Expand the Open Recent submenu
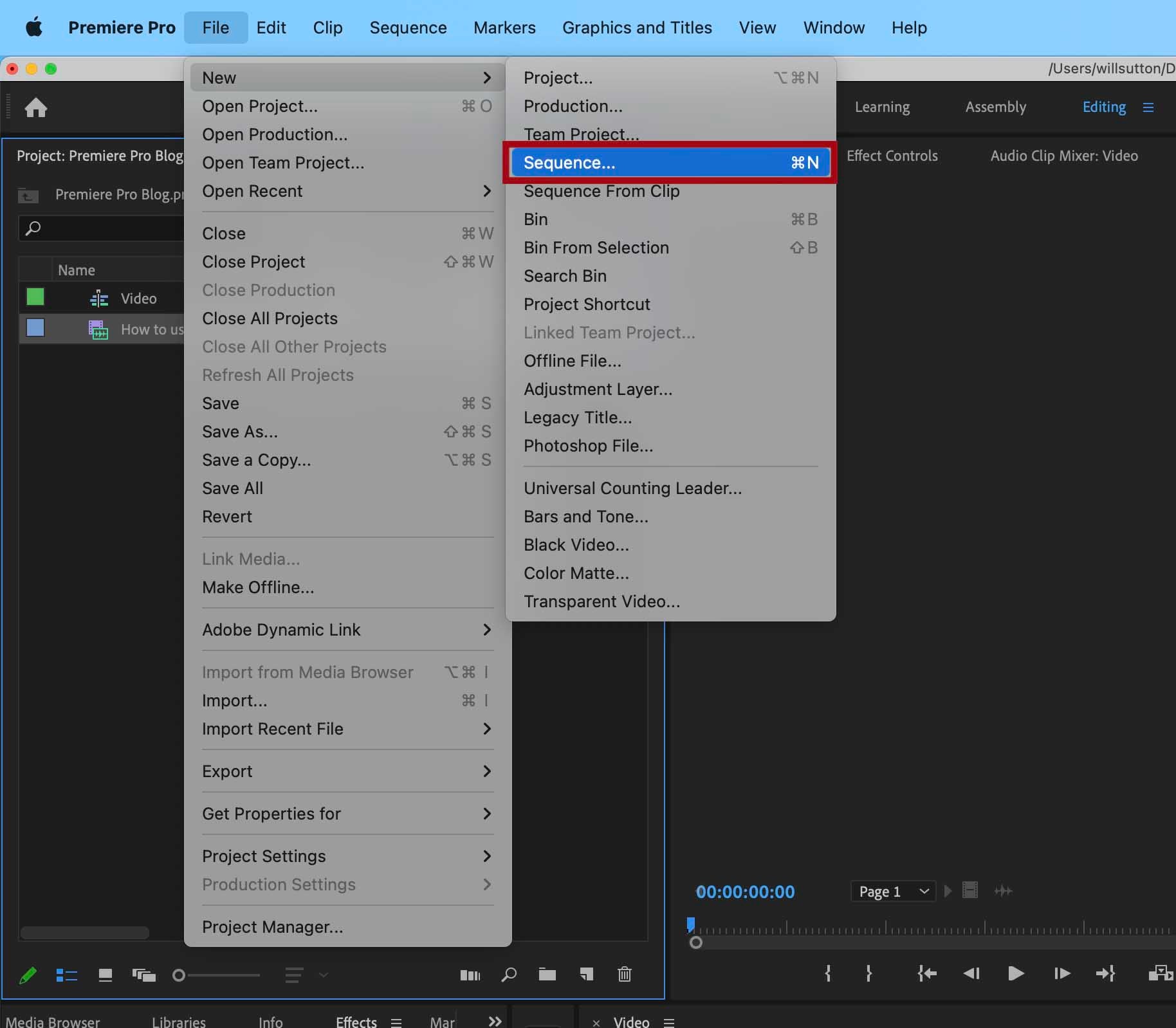 [x=347, y=191]
